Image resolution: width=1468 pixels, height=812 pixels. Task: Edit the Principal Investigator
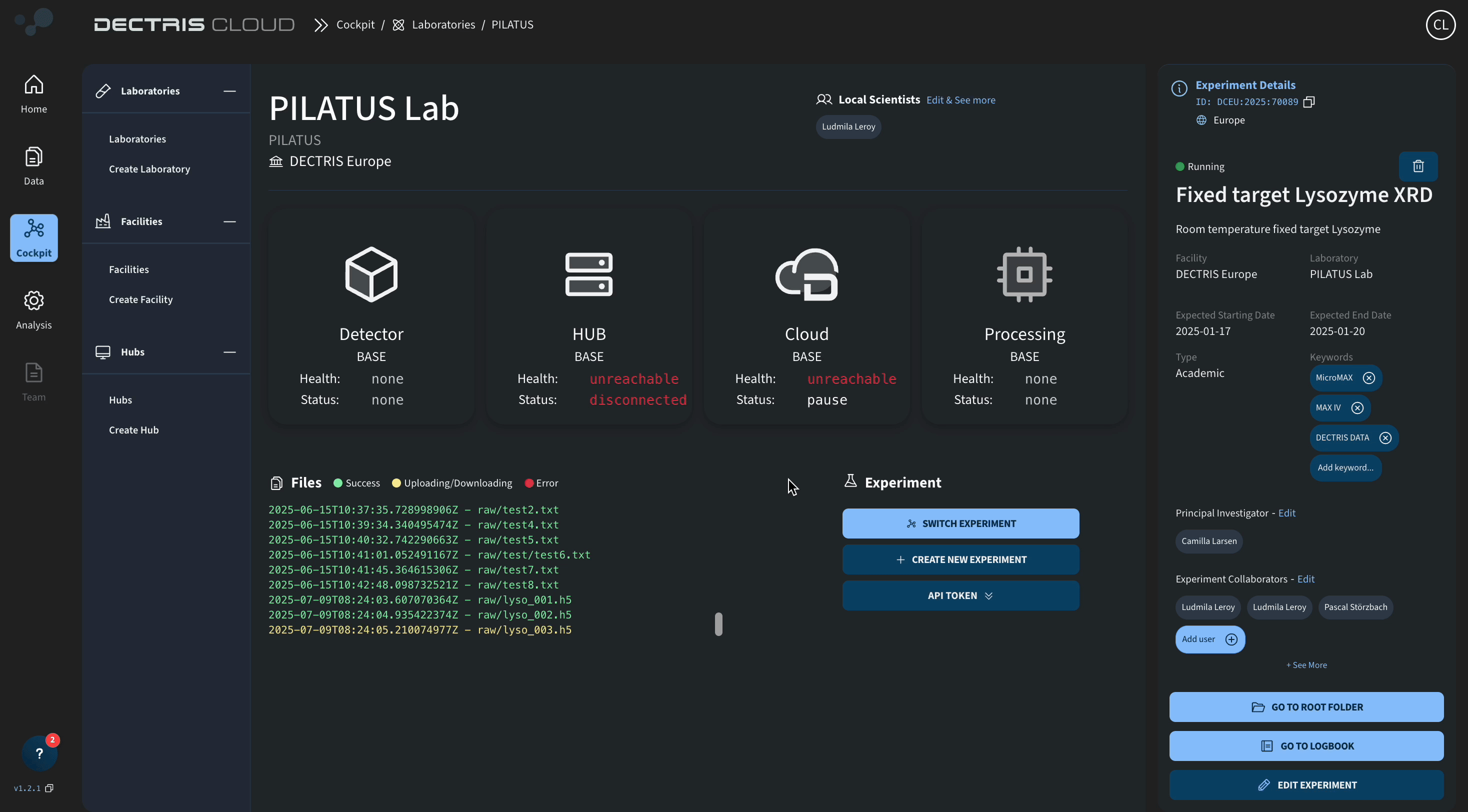pos(1286,513)
